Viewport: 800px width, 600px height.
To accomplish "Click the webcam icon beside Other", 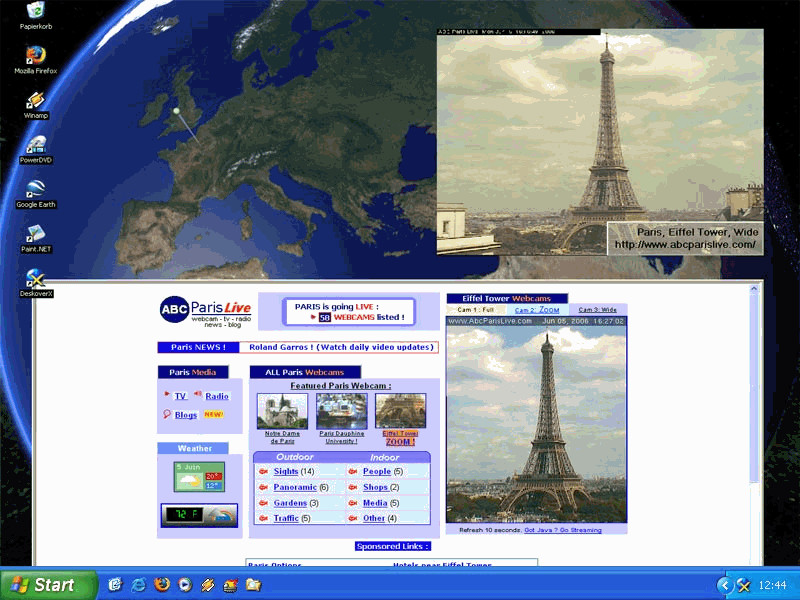I will coord(353,518).
